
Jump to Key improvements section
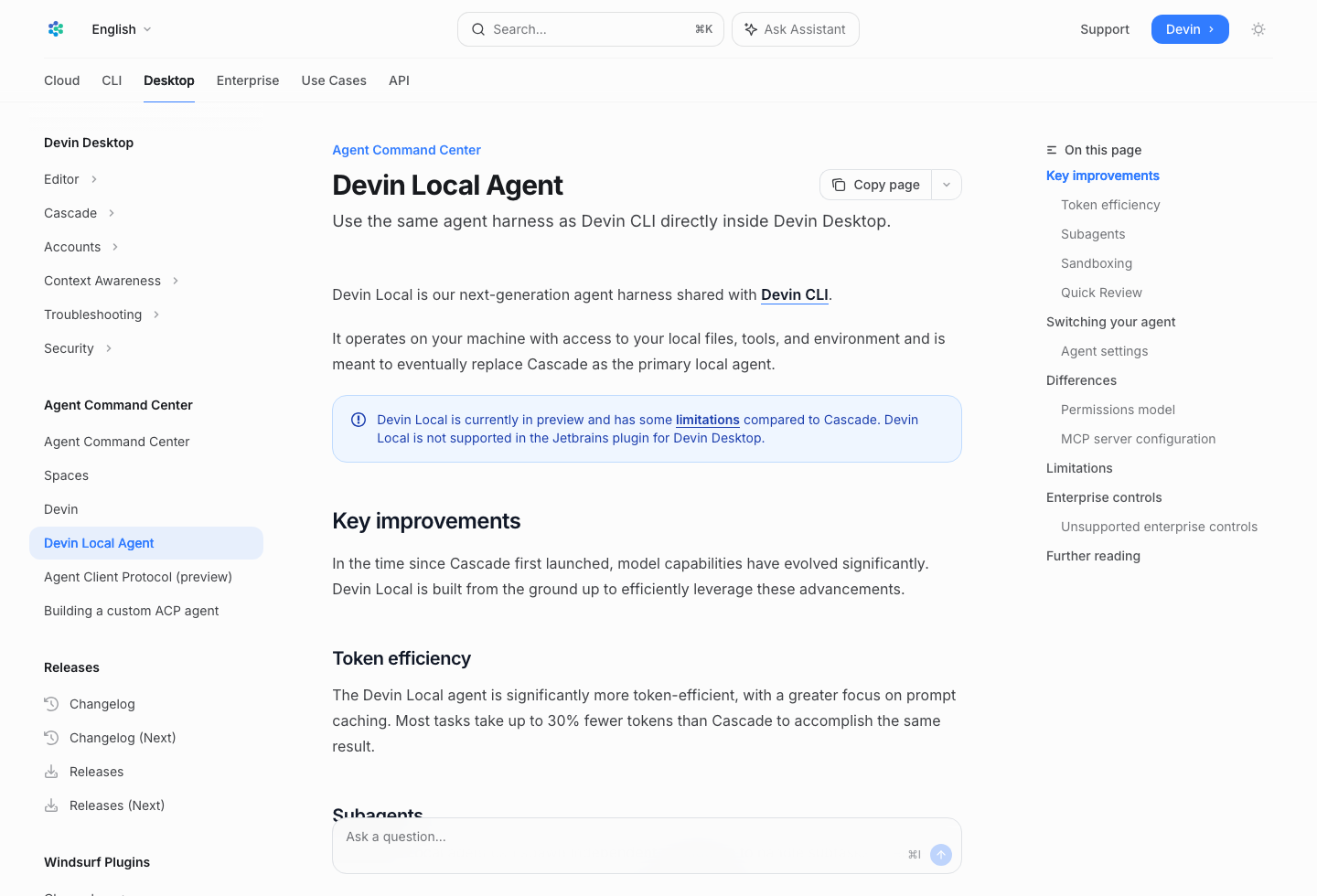tap(1103, 176)
